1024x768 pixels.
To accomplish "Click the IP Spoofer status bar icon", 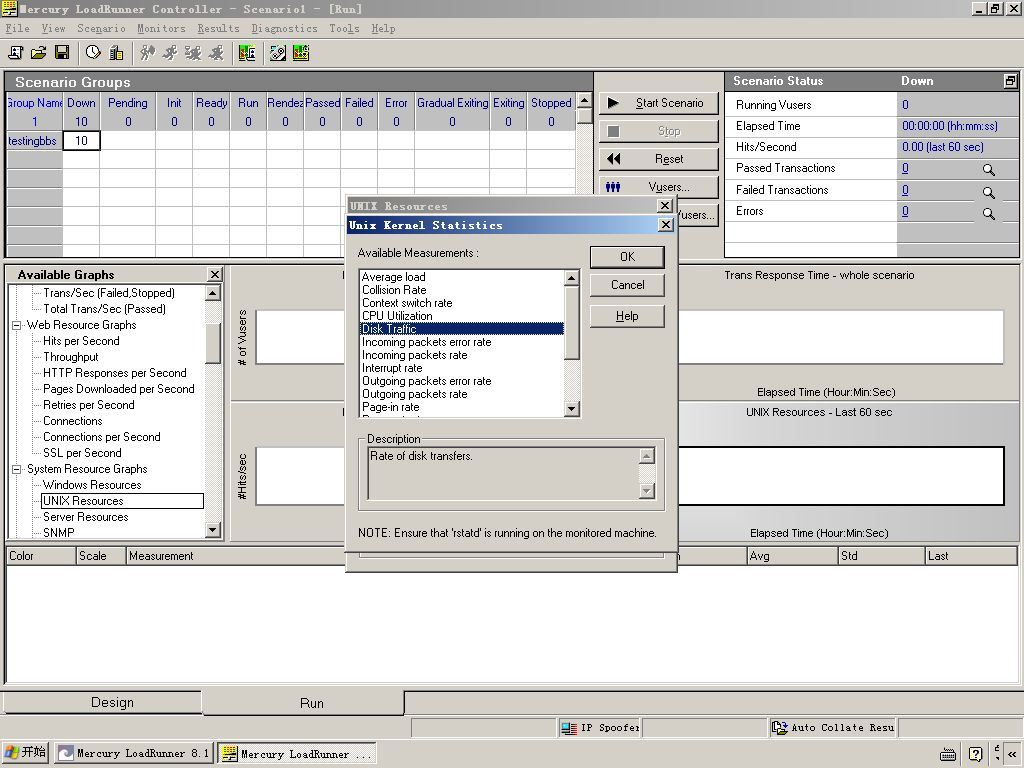I will click(x=569, y=728).
